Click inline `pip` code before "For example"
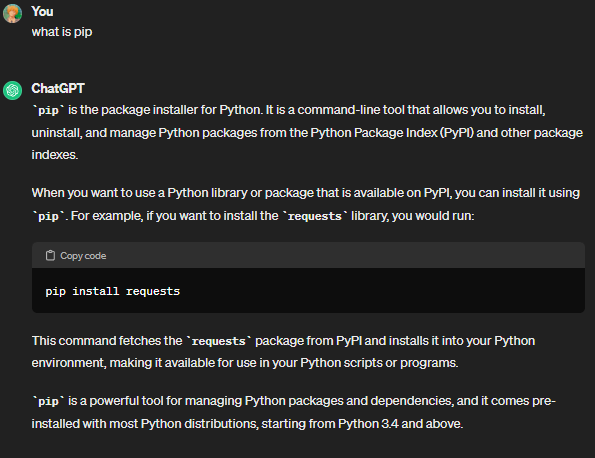The height and width of the screenshot is (458, 595). pos(48,216)
